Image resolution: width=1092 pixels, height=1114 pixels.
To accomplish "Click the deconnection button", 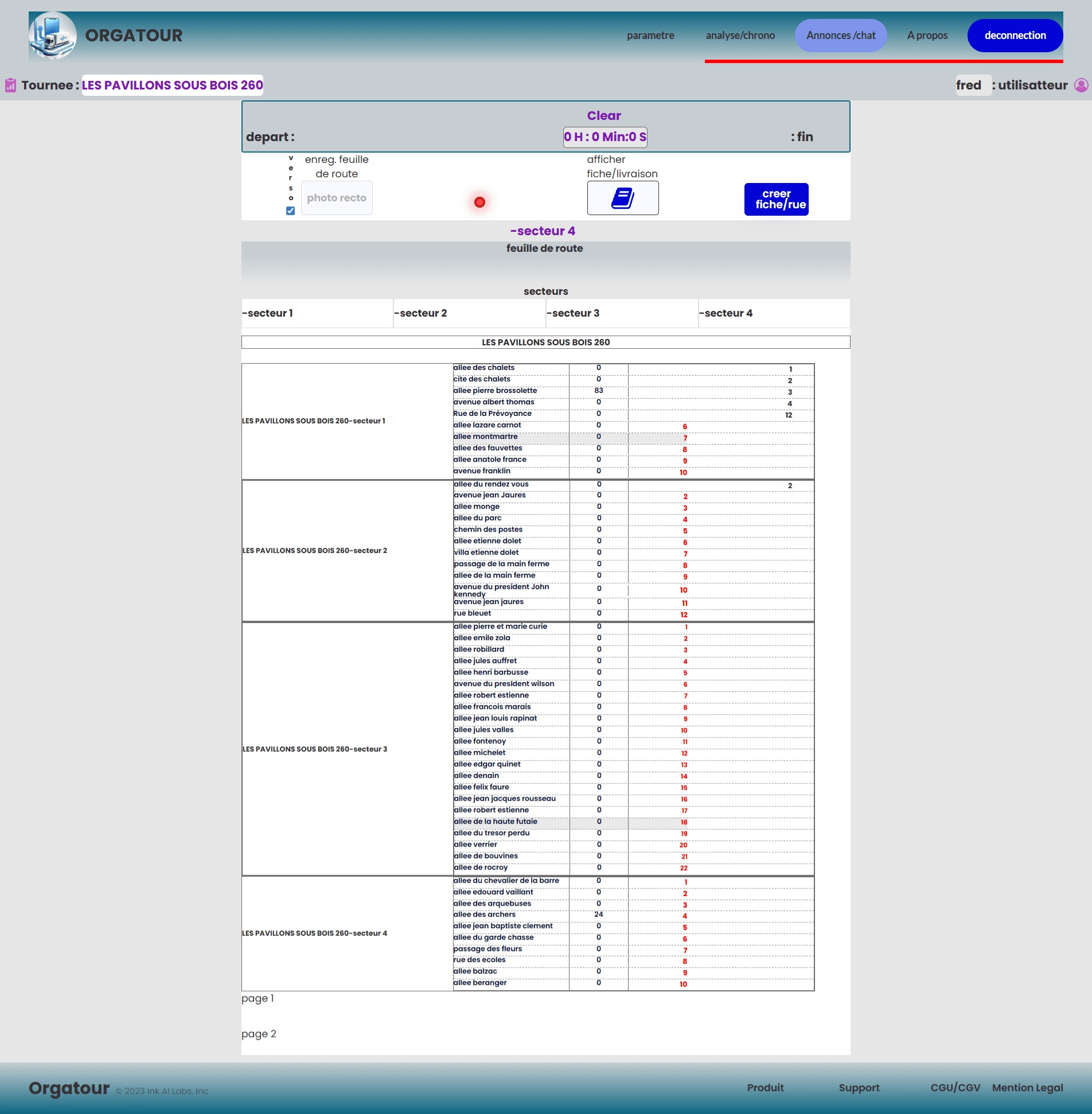I will pyautogui.click(x=1015, y=36).
